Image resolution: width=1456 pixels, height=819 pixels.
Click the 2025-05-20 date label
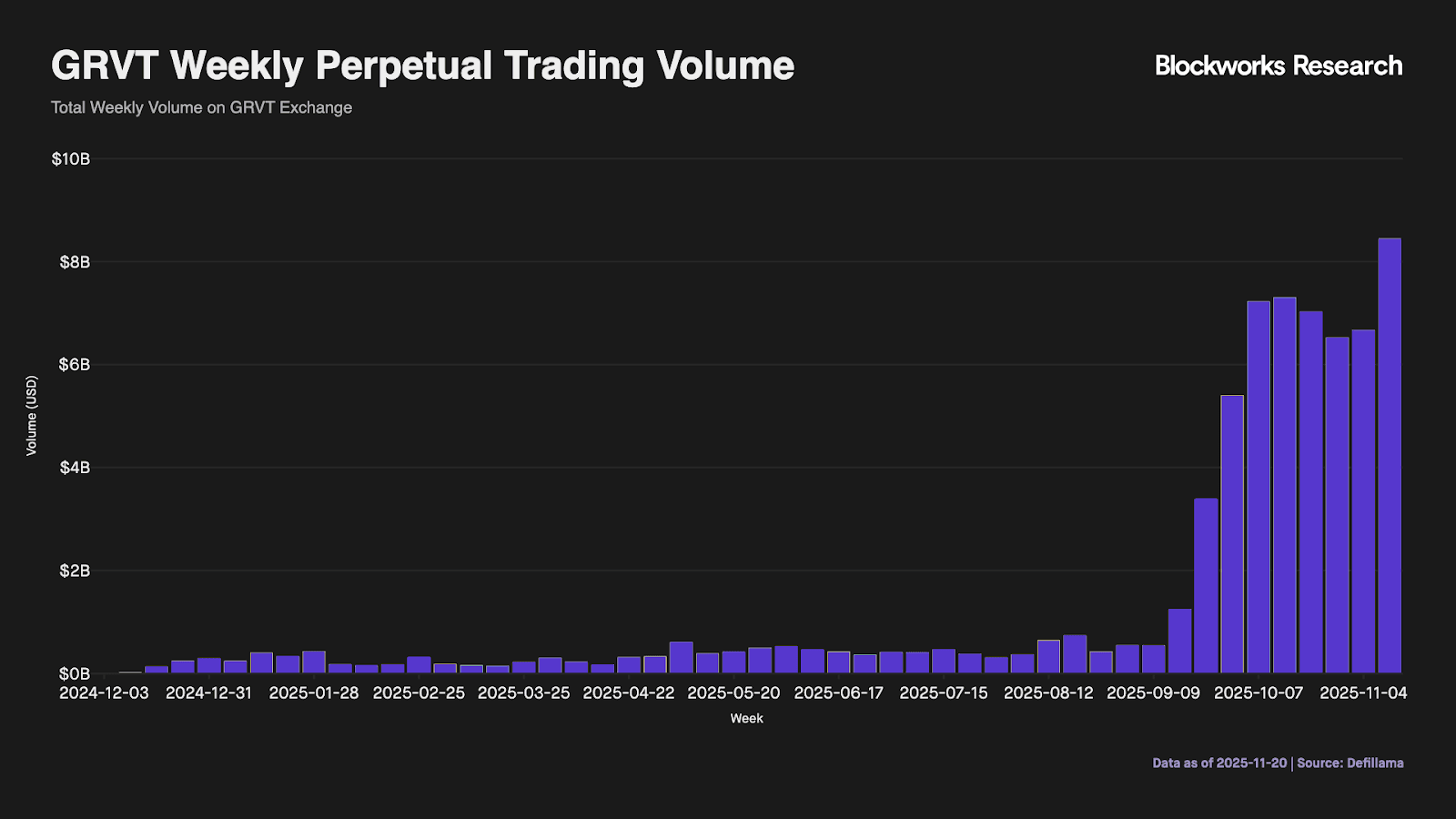click(733, 693)
